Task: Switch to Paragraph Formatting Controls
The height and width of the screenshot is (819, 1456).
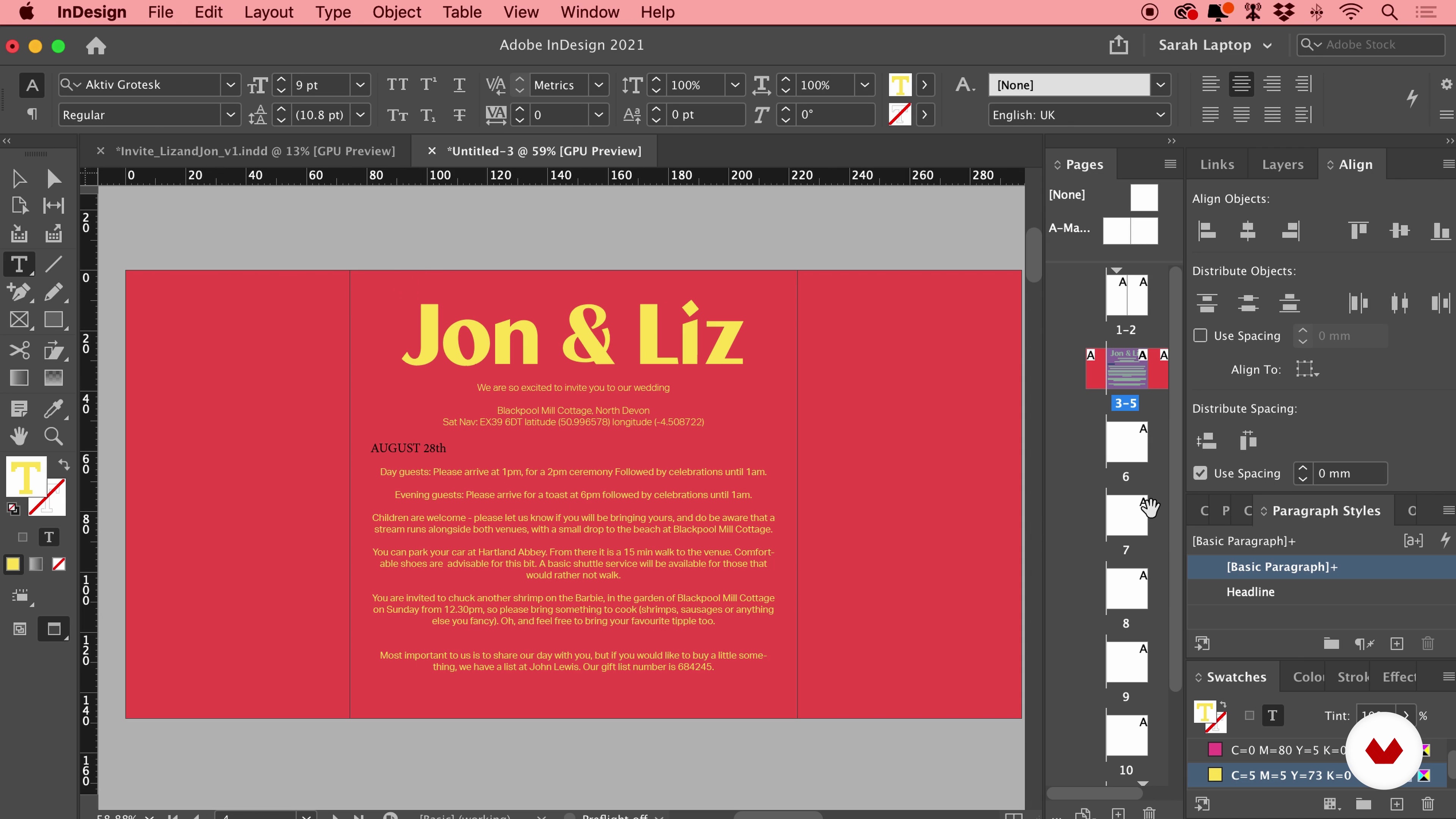Action: point(32,115)
